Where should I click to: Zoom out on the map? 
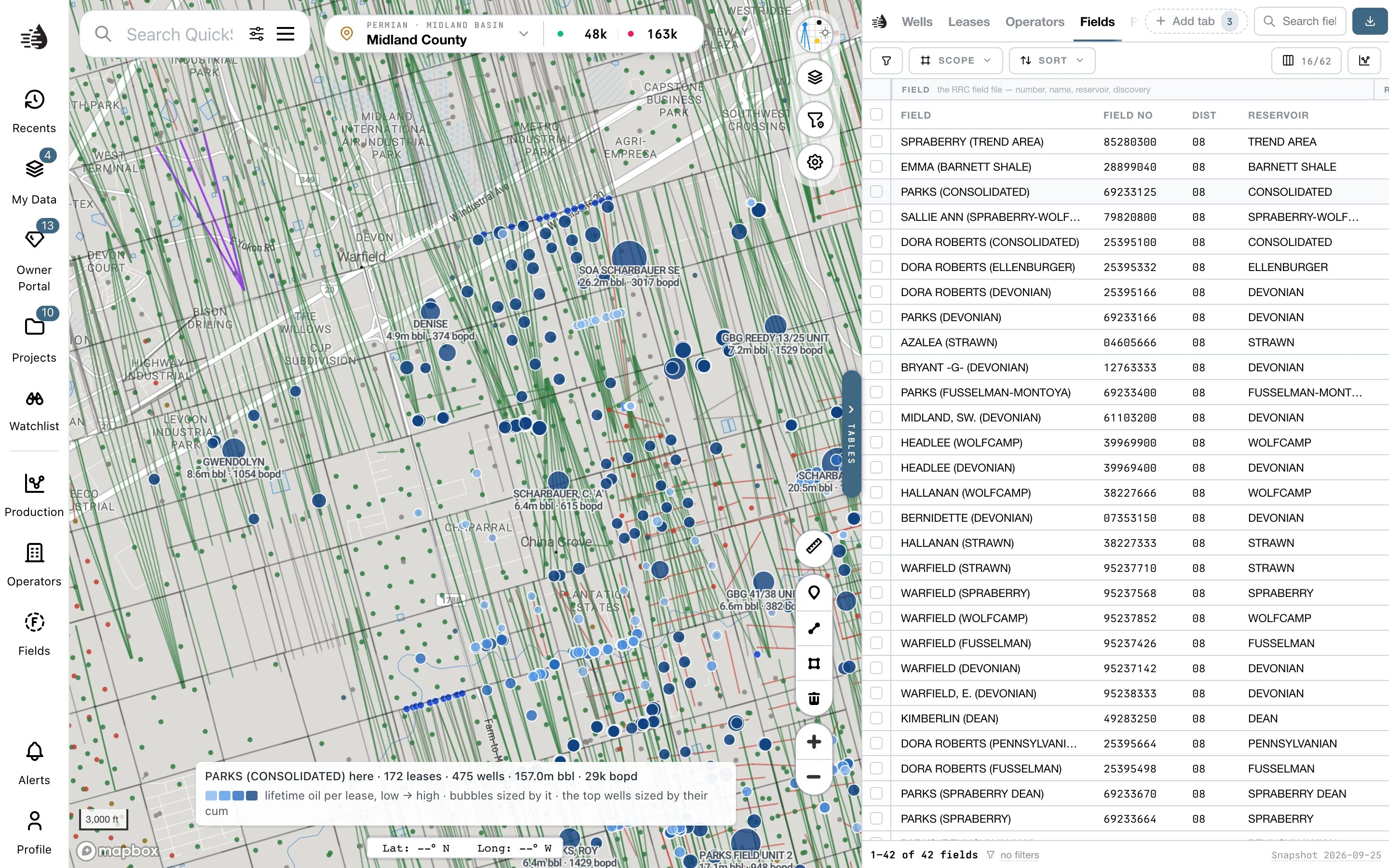tap(814, 777)
